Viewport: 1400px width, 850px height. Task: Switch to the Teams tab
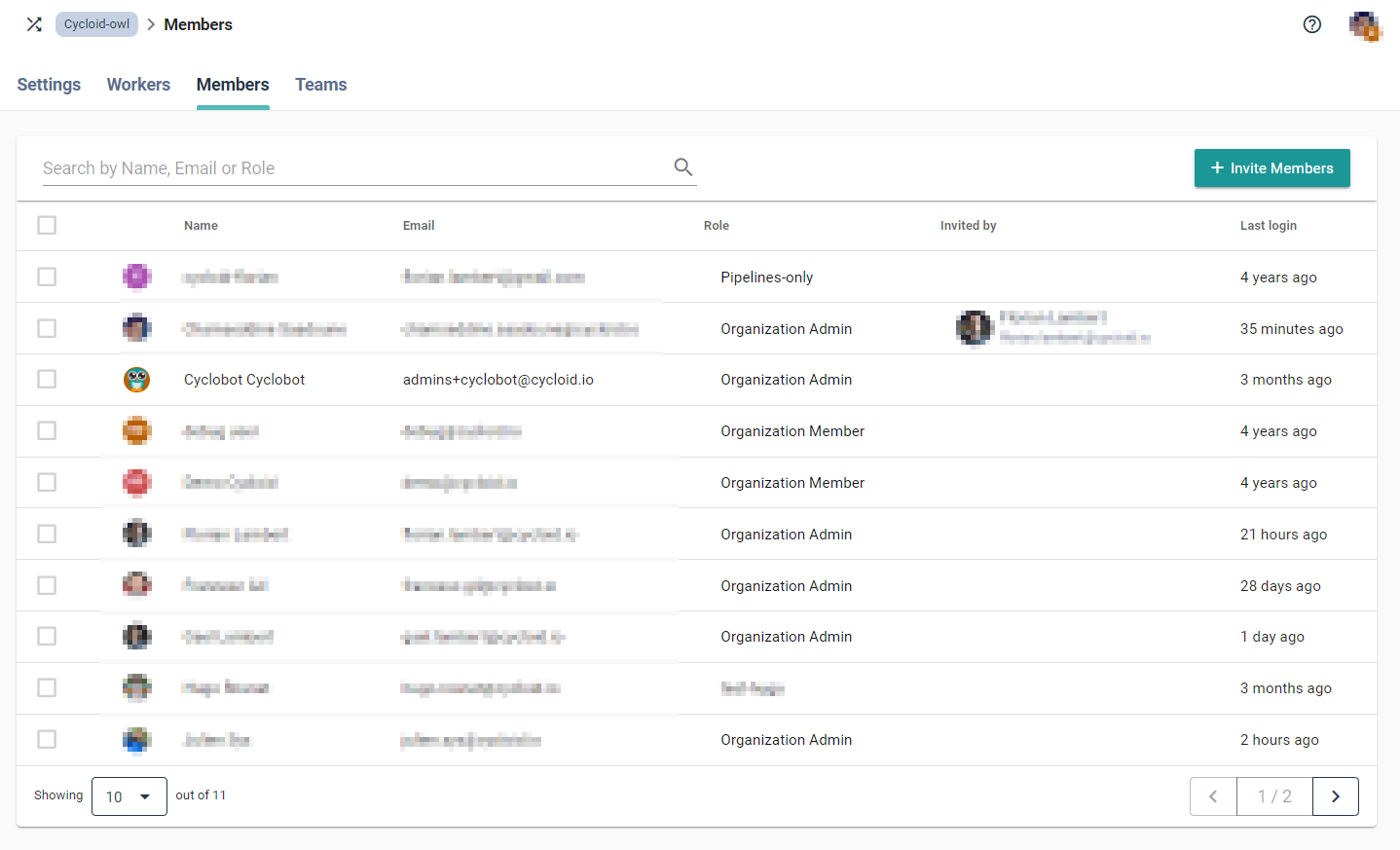coord(320,85)
